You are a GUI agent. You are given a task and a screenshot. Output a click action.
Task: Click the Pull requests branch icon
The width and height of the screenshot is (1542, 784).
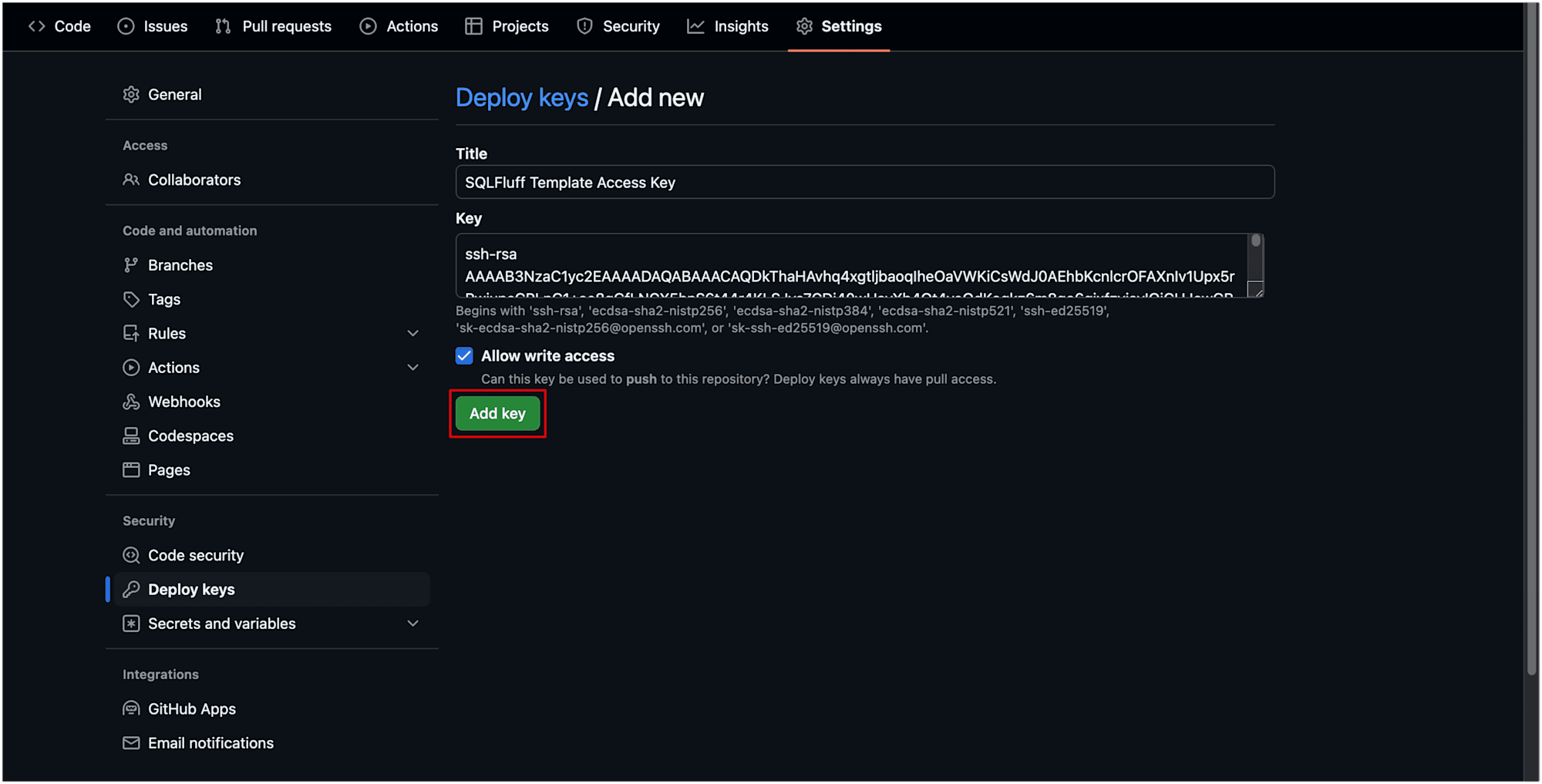(223, 26)
